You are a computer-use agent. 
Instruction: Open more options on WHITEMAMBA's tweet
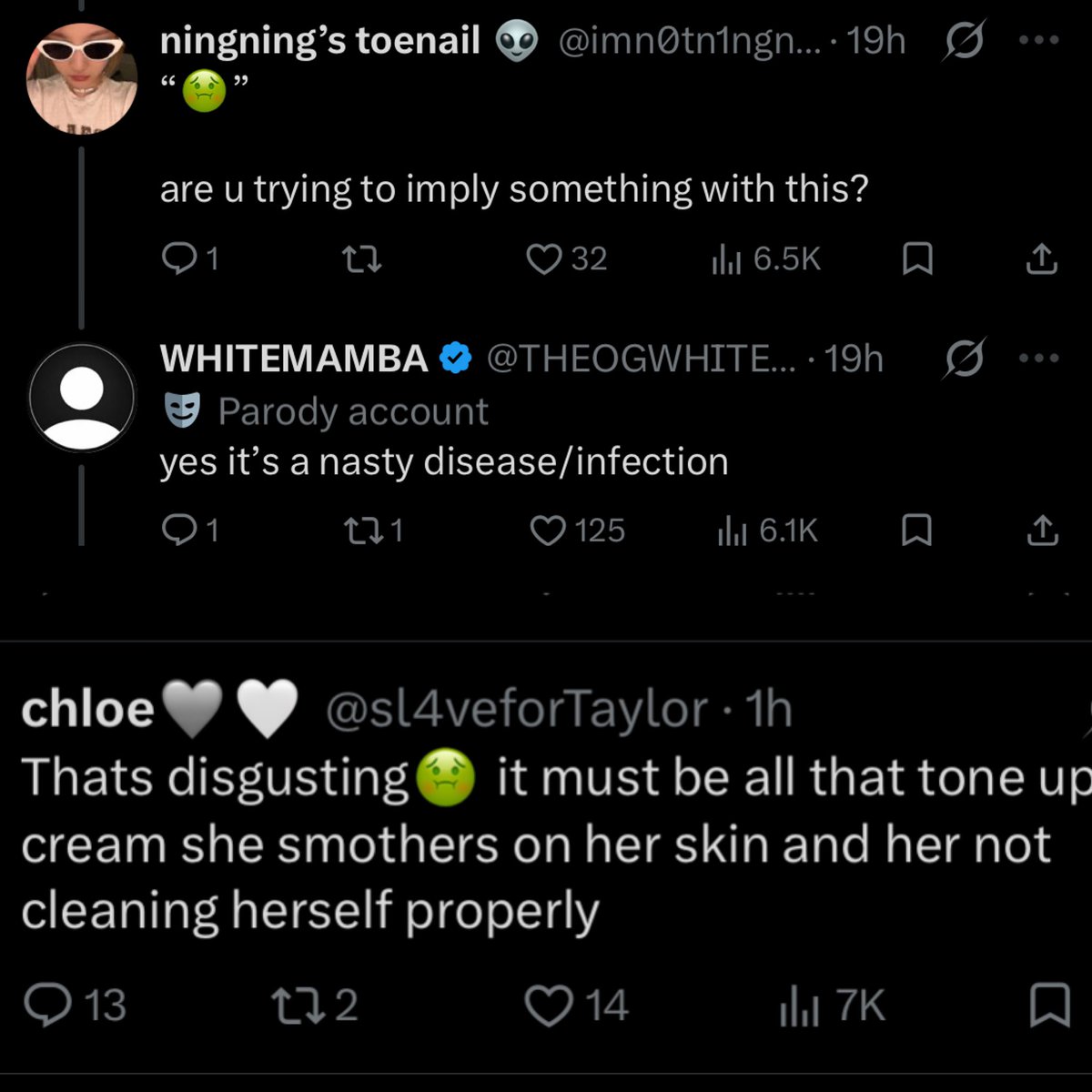coord(1039,359)
